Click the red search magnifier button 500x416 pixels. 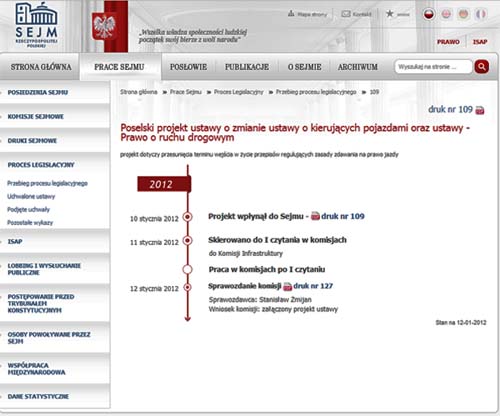(482, 67)
